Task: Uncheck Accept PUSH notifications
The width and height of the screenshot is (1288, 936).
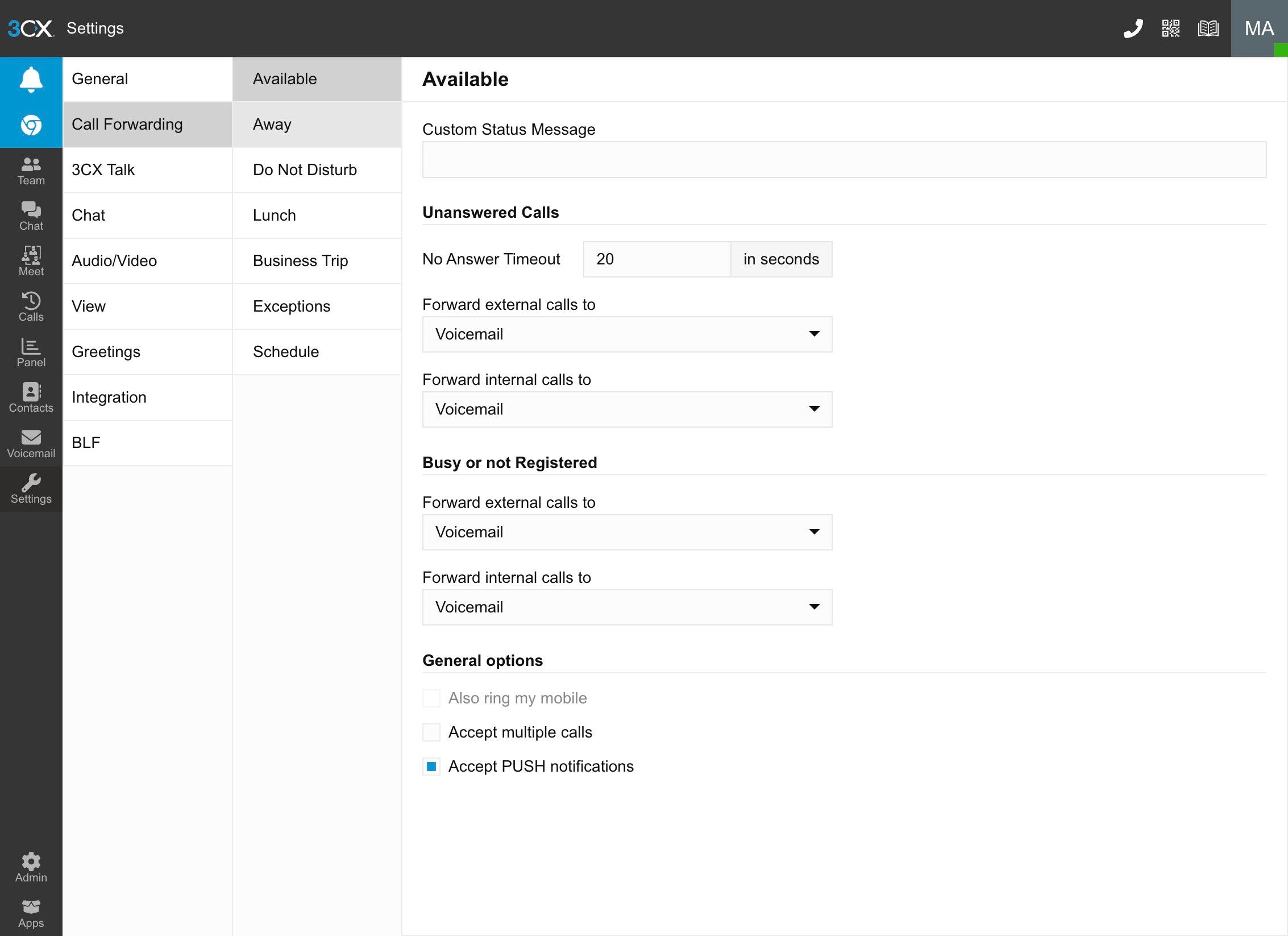Action: [431, 767]
